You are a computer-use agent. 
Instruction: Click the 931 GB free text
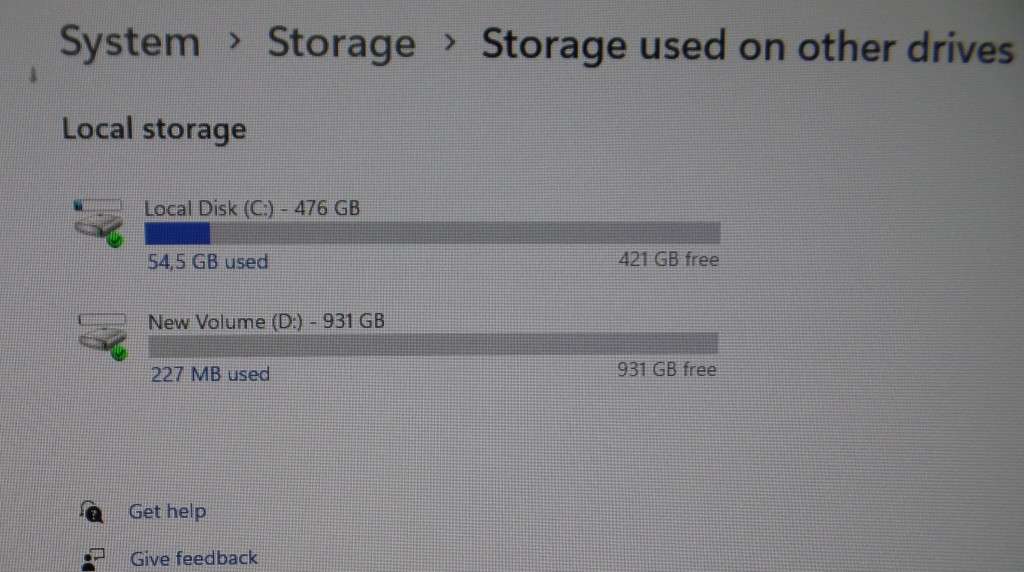tap(667, 370)
